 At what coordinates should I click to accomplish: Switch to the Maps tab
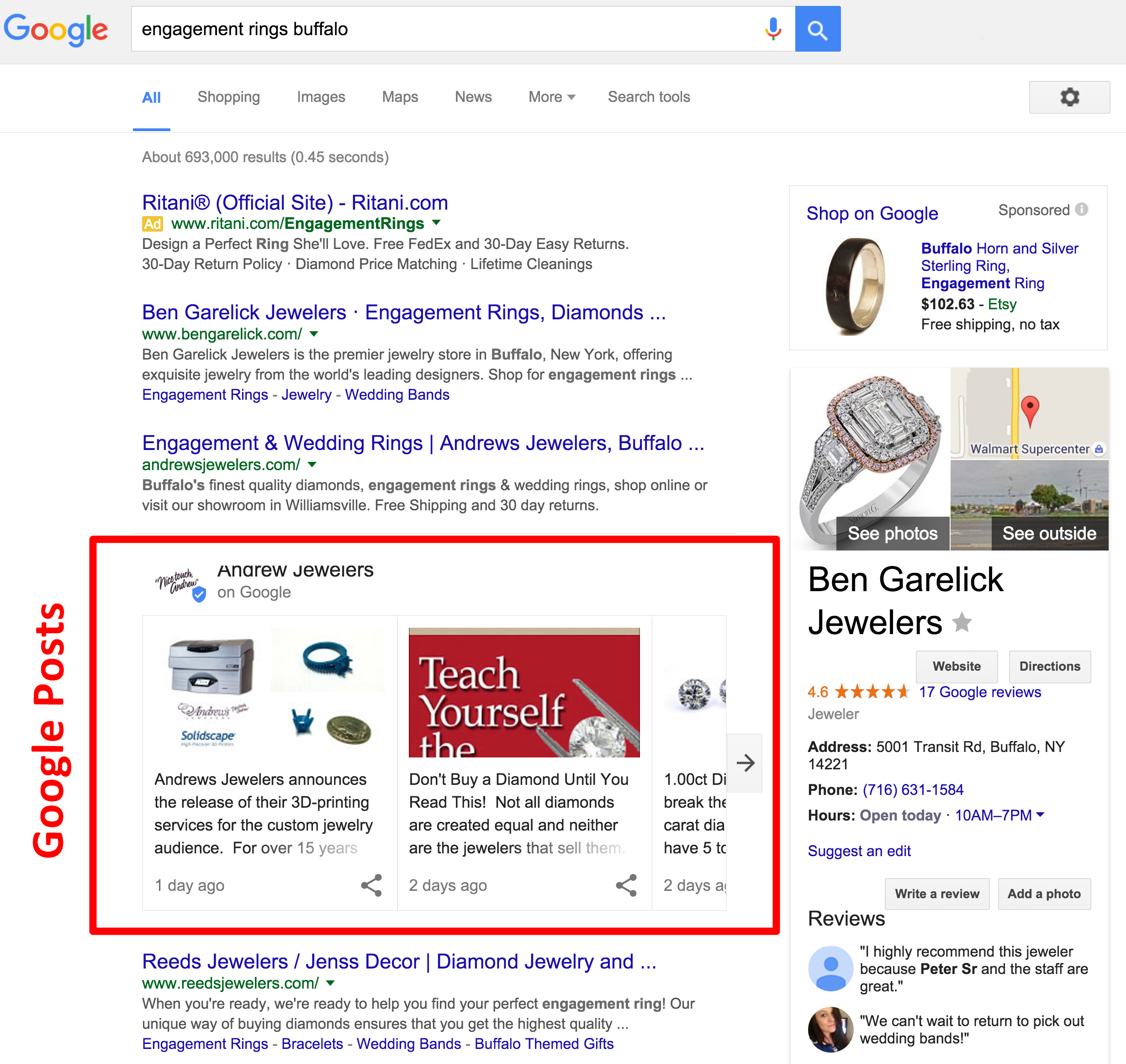click(400, 97)
